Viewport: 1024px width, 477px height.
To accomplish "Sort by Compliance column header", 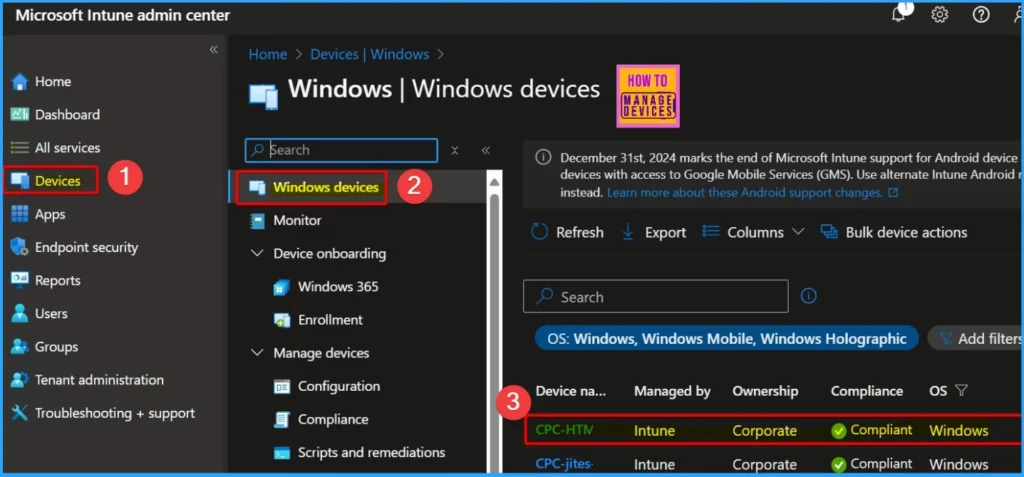I will 867,391.
